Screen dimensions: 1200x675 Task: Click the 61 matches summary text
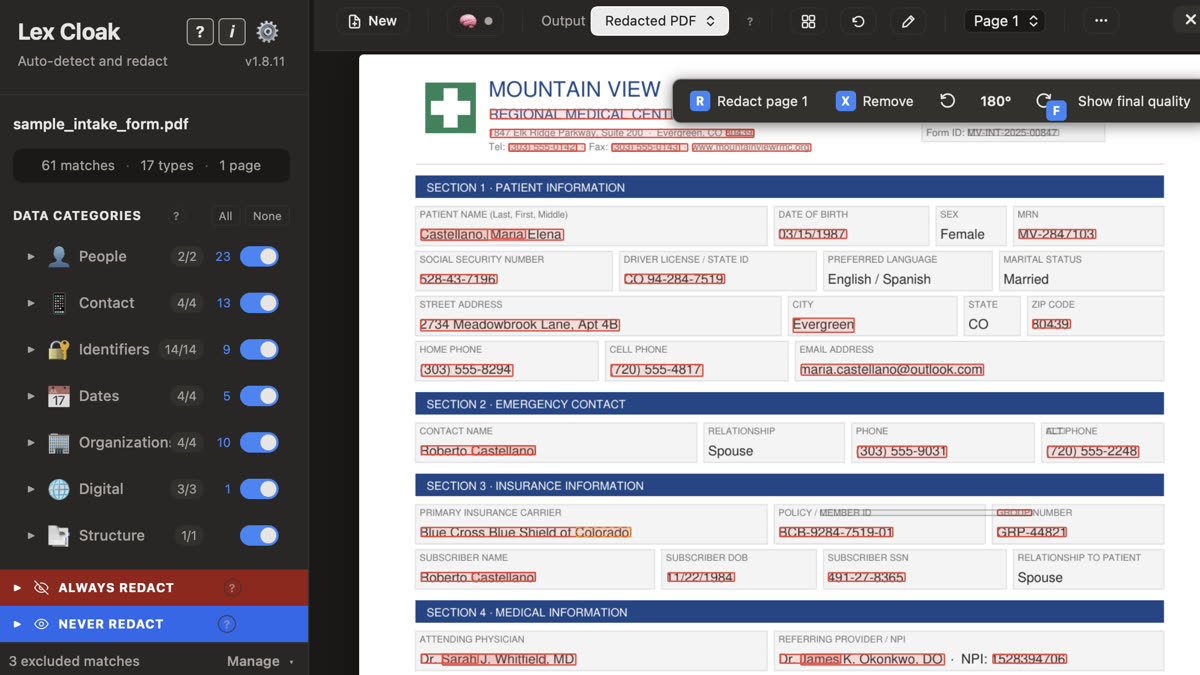point(78,166)
